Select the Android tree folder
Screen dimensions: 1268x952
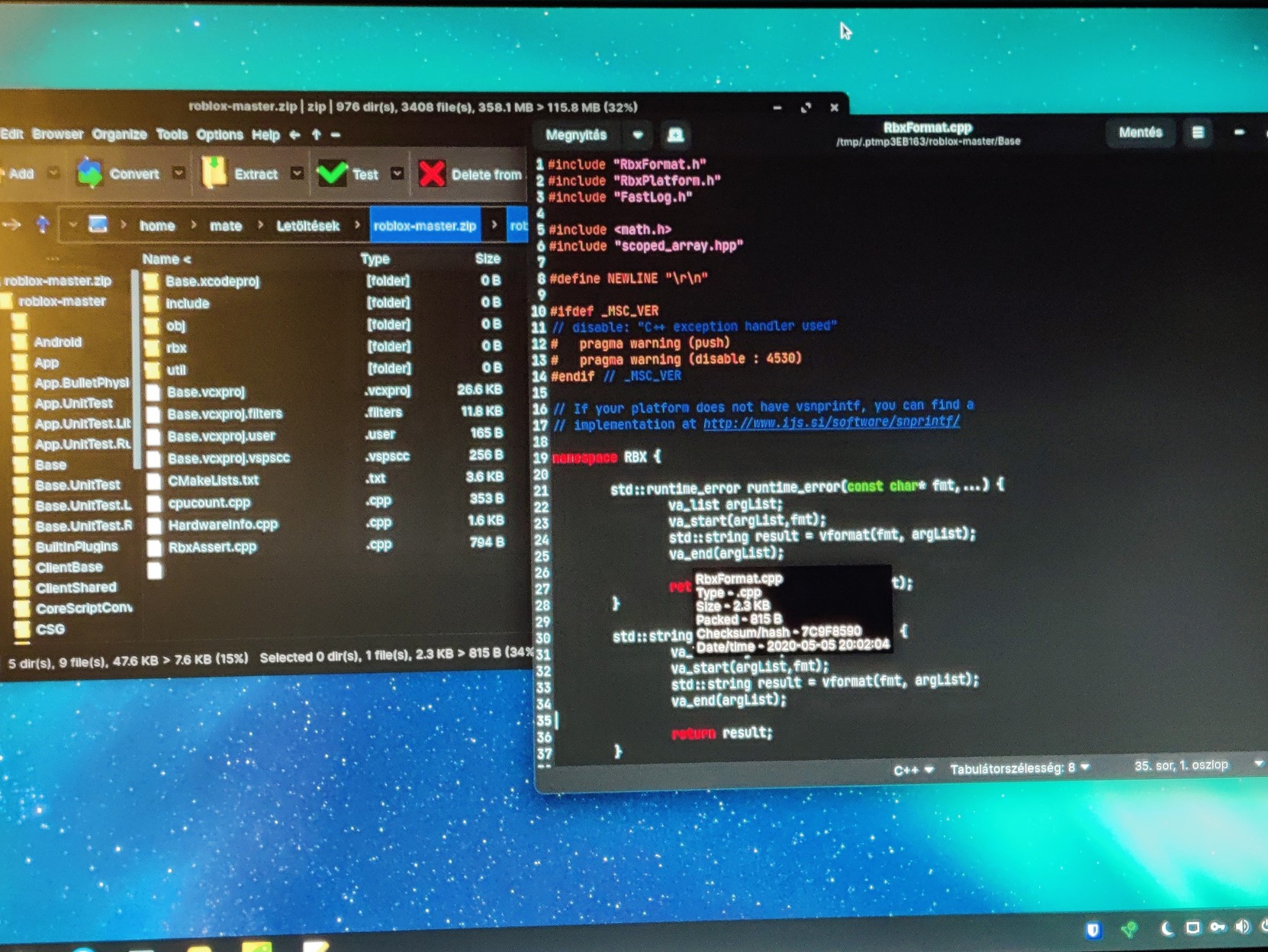coord(57,342)
